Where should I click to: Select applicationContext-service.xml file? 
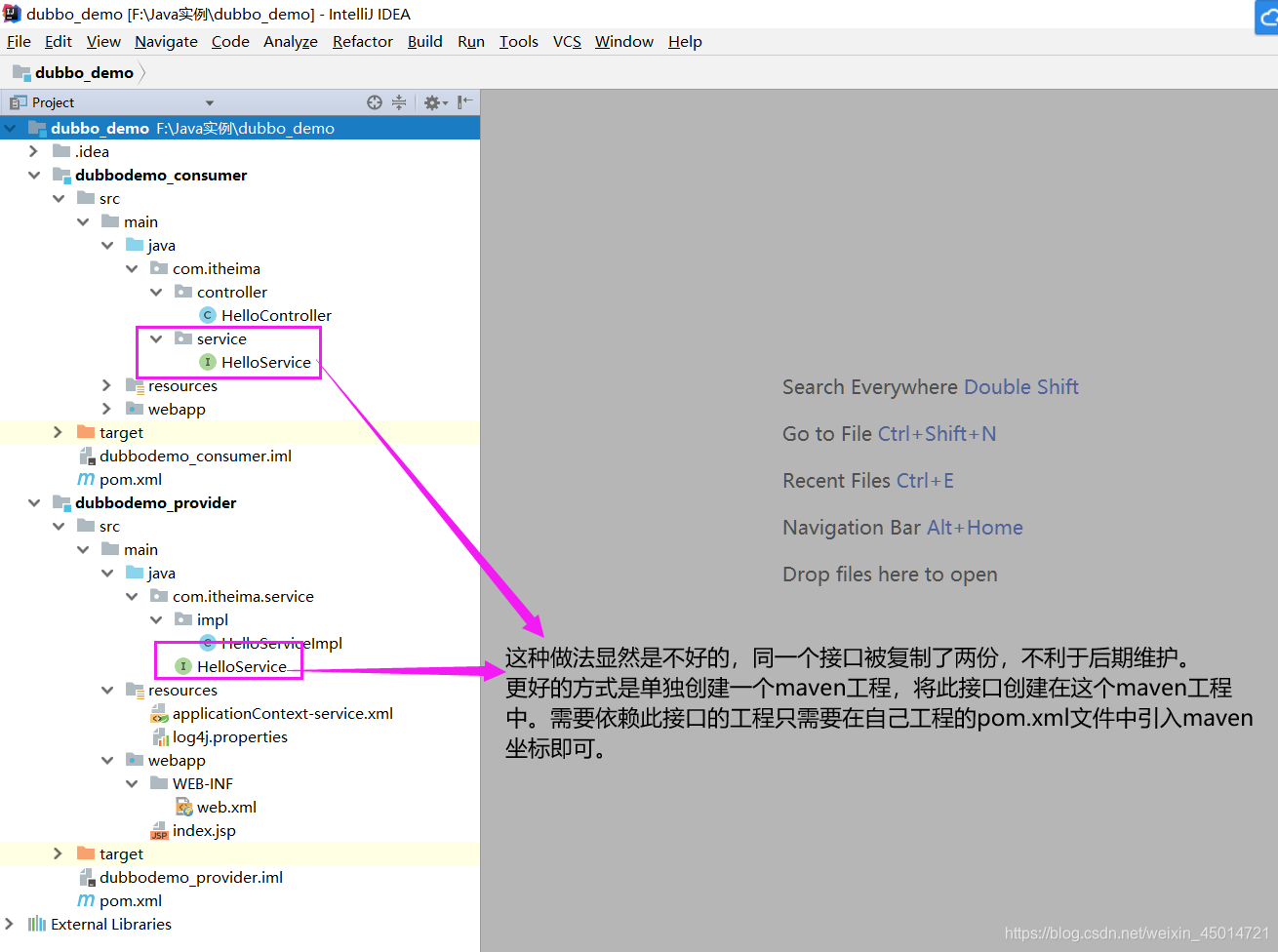coord(283,713)
